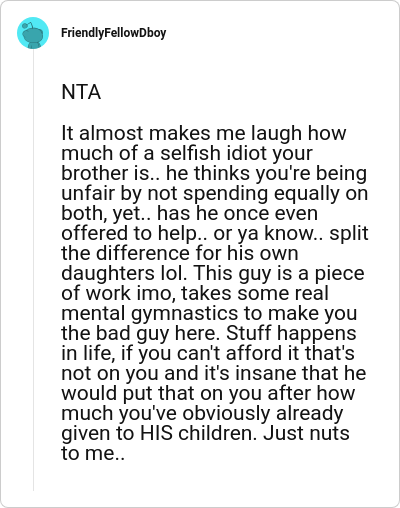
Task: Click the words 'split the difference'
Action: [x=215, y=243]
